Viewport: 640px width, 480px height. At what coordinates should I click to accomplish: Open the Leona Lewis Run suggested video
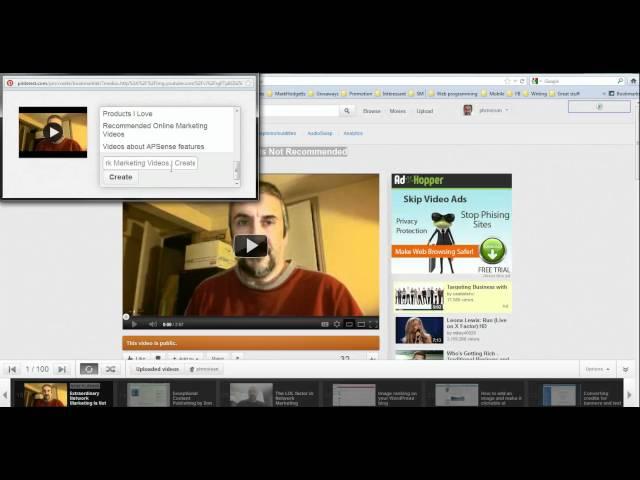(x=451, y=330)
